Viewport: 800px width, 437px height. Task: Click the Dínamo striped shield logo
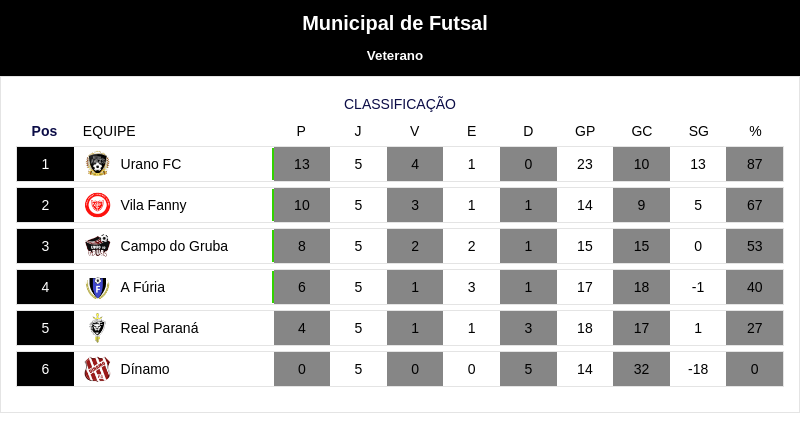click(x=97, y=369)
